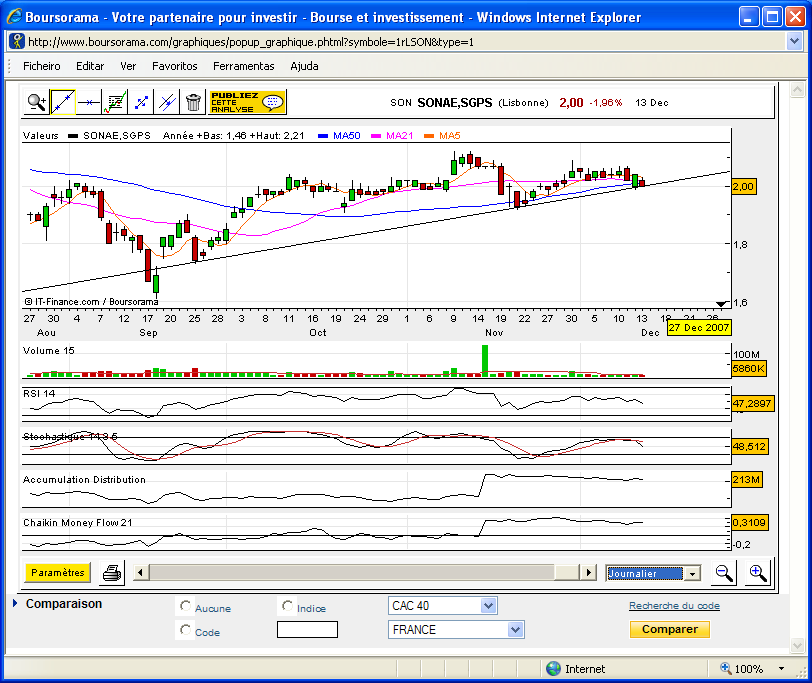Image resolution: width=812 pixels, height=683 pixels.
Task: Select the zoom magnifier tool in chart toolbar
Action: coord(37,102)
